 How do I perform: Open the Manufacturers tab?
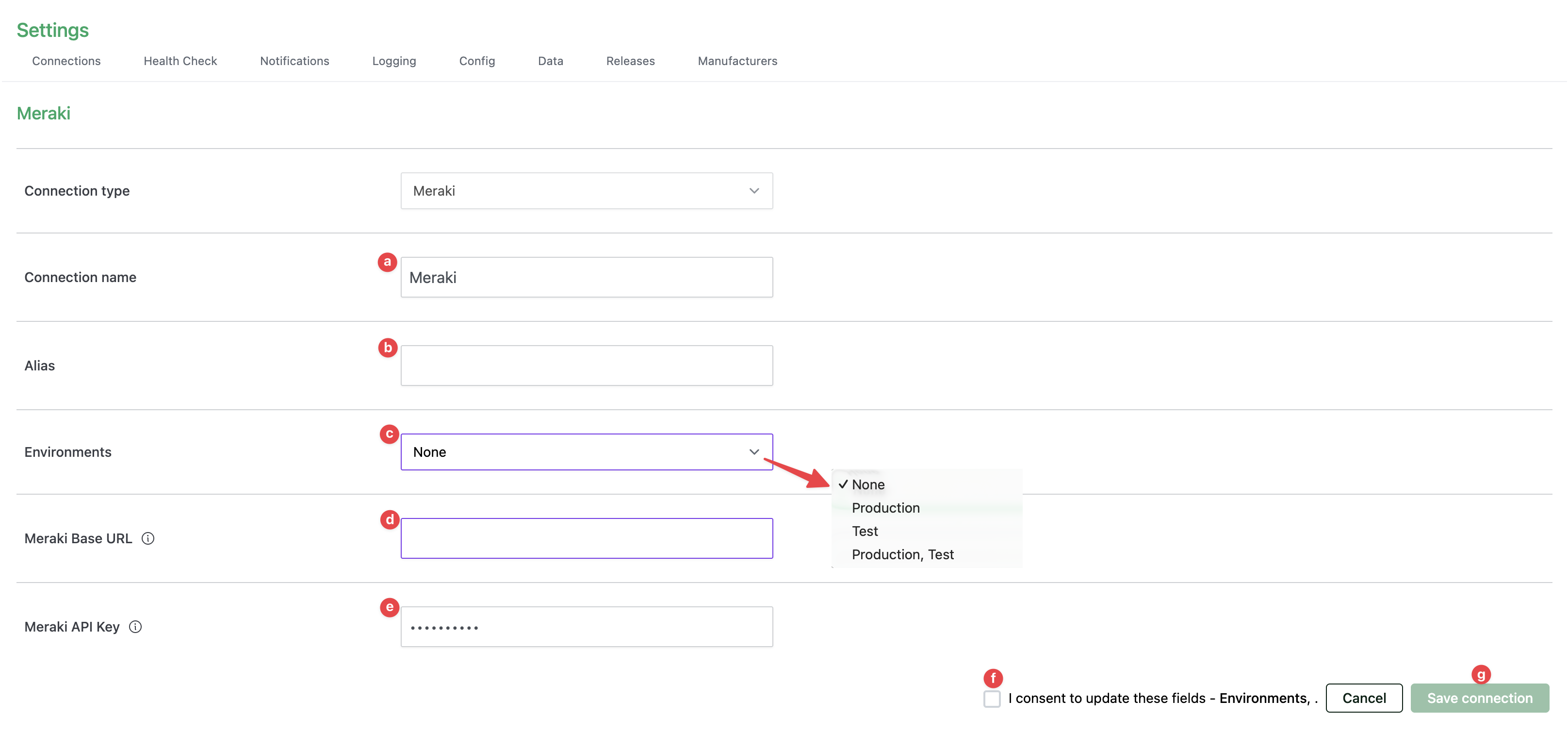pos(737,61)
